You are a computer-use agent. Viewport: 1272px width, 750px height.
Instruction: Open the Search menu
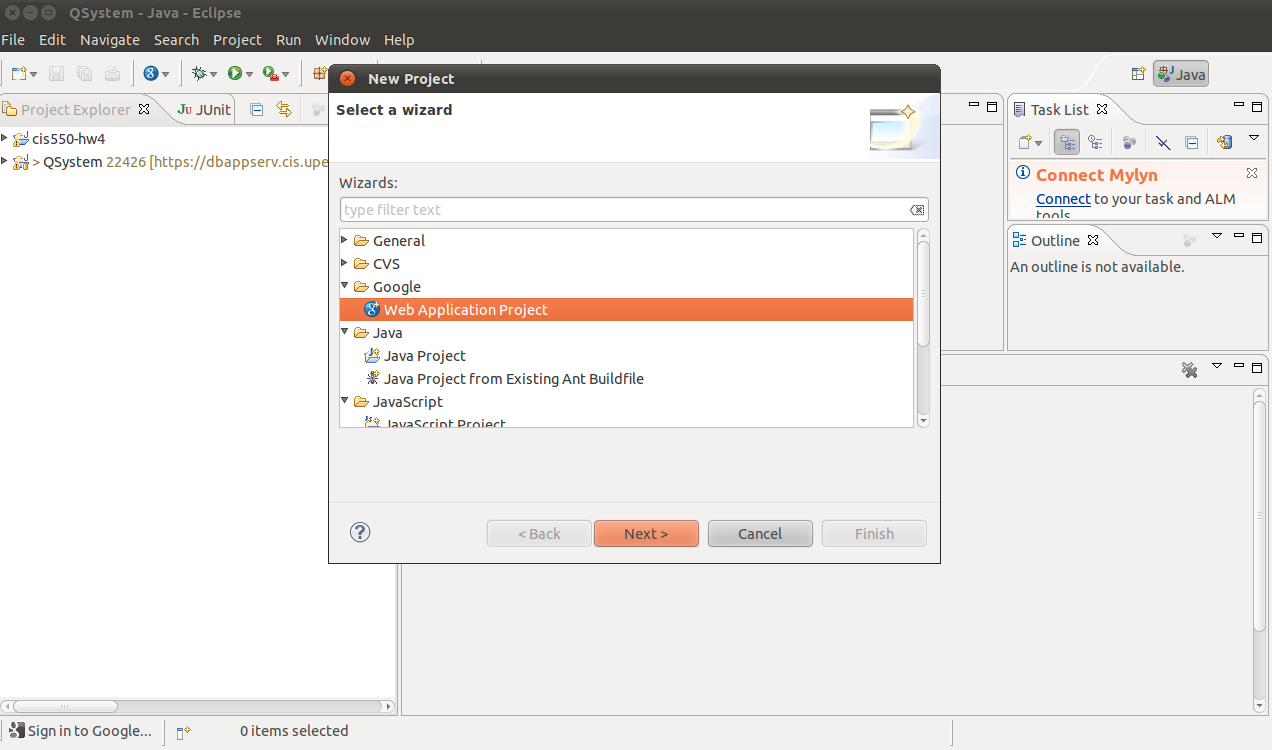coord(177,40)
